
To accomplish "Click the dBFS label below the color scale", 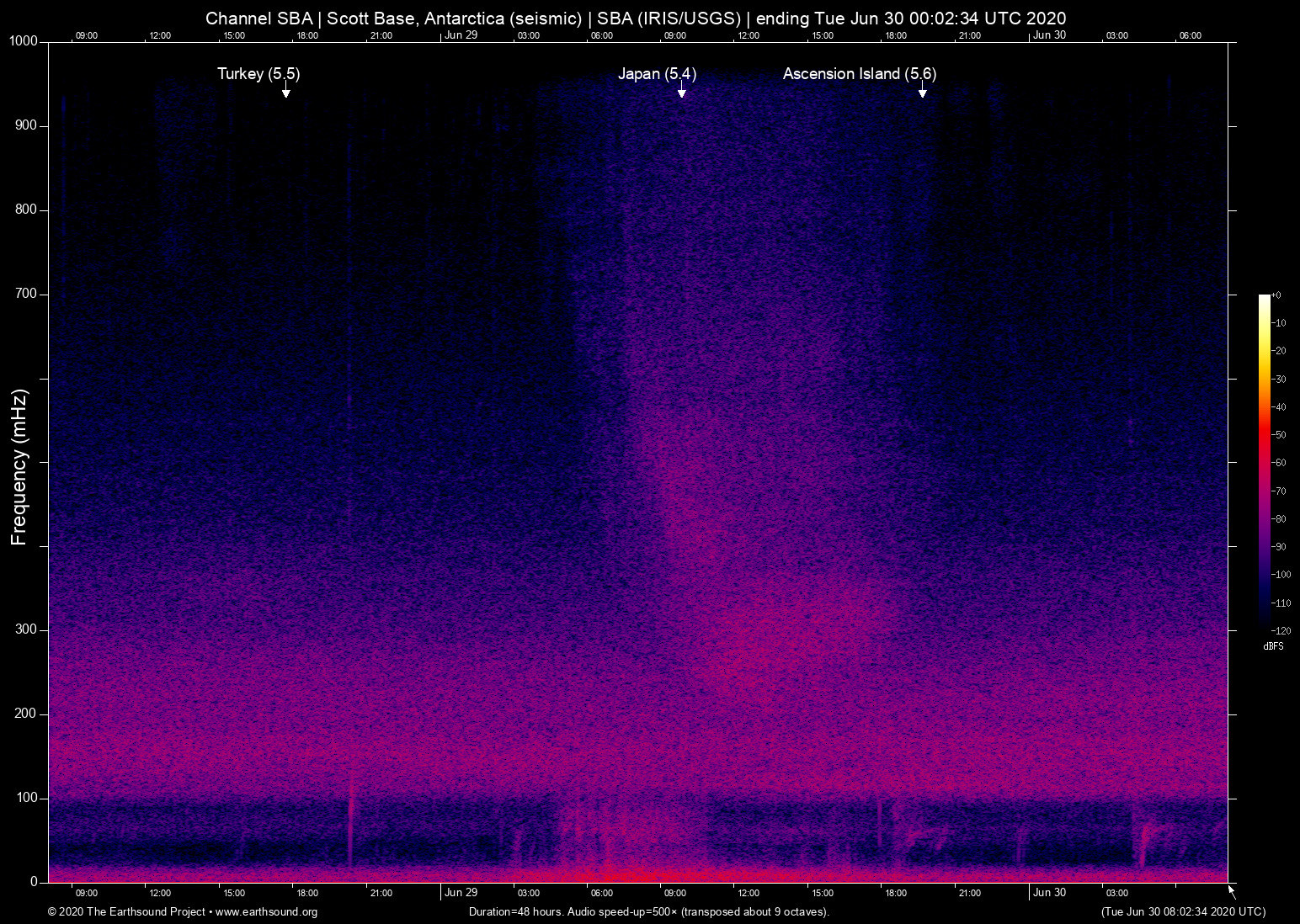I will coord(1273,646).
